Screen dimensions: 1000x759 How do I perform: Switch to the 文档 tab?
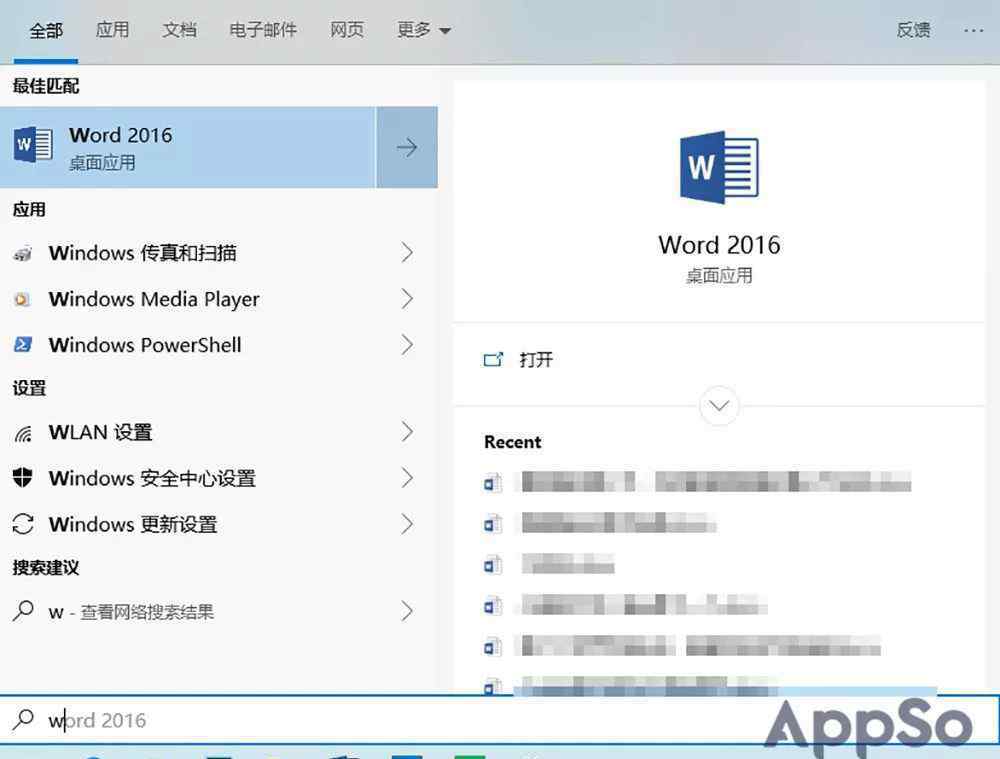(179, 30)
